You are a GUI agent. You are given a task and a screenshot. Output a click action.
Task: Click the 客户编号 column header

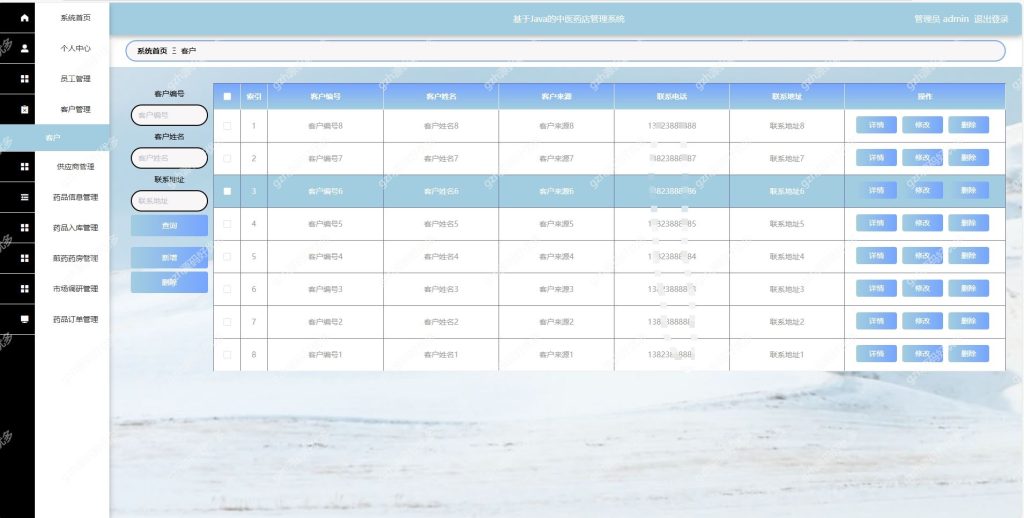pyautogui.click(x=325, y=97)
